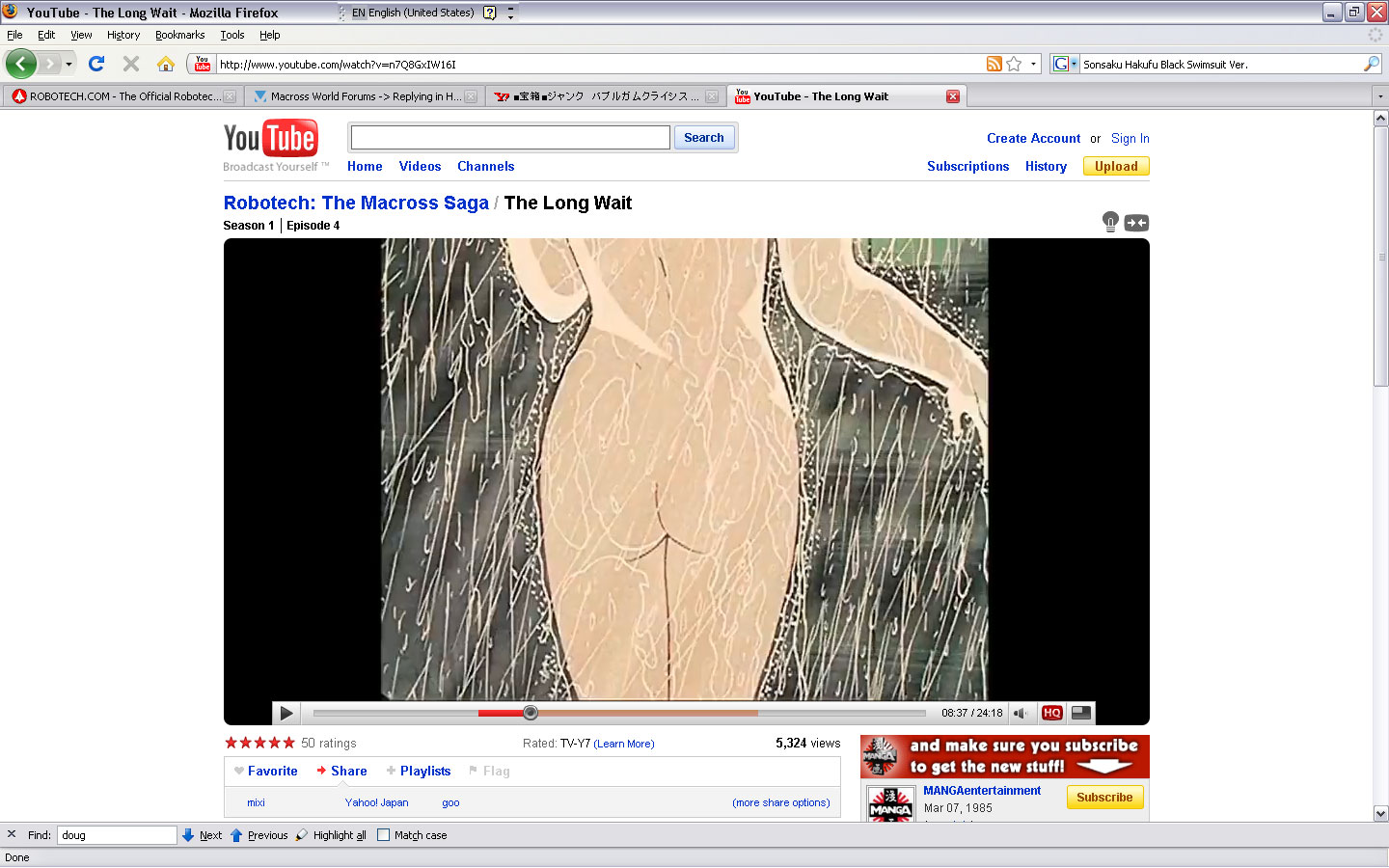Go back with the green Back arrow
This screenshot has width=1389, height=868.
click(x=20, y=64)
